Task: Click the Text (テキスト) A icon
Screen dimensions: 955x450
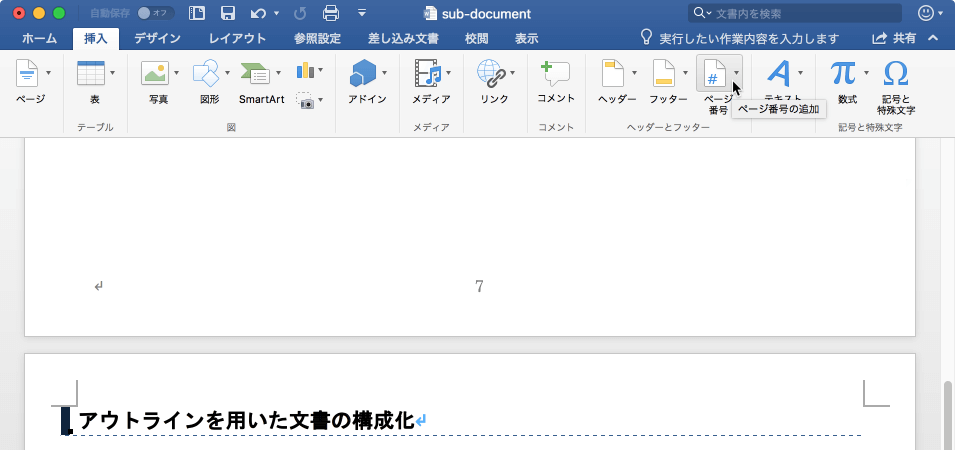Action: pos(778,74)
